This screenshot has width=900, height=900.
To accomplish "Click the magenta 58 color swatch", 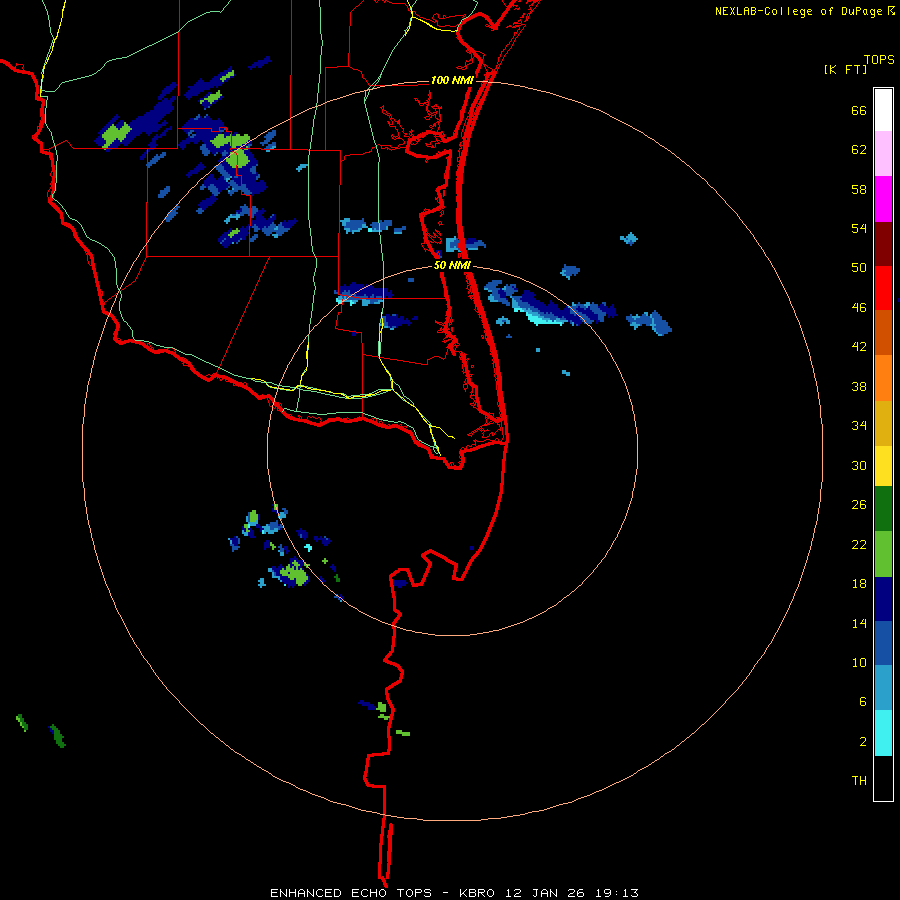I will (883, 199).
